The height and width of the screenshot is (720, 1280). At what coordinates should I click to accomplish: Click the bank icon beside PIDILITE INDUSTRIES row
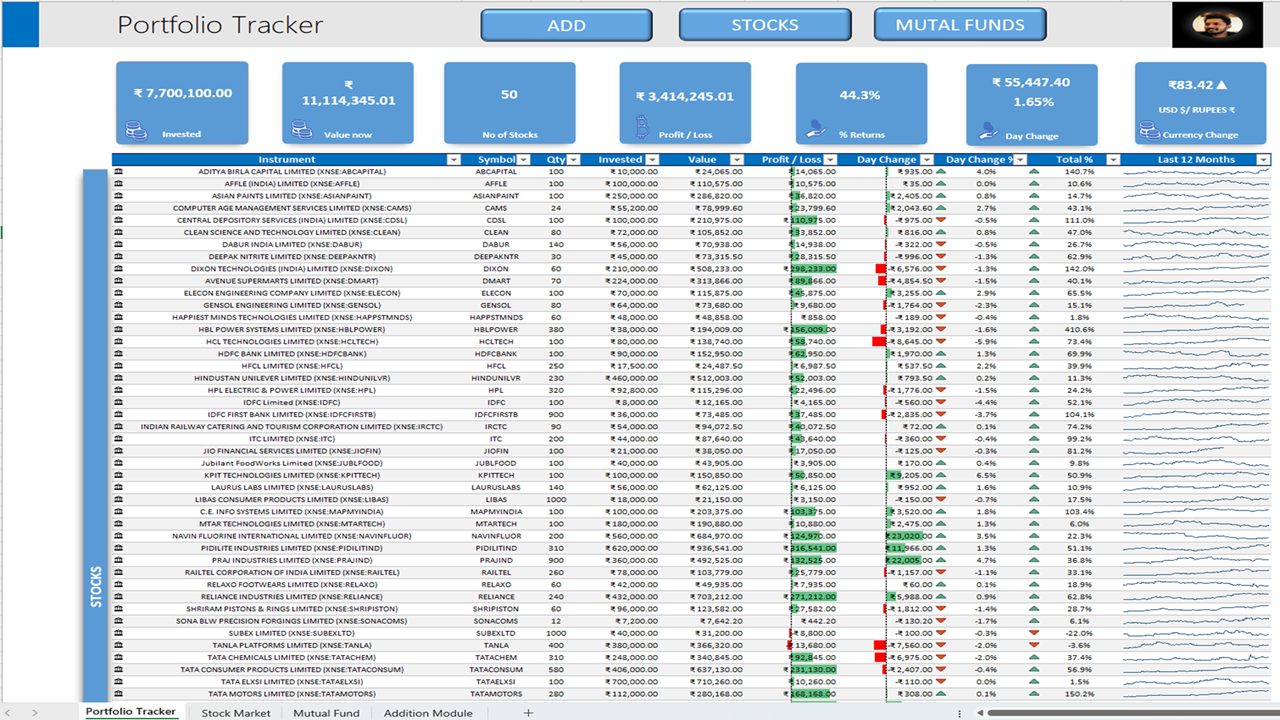119,548
